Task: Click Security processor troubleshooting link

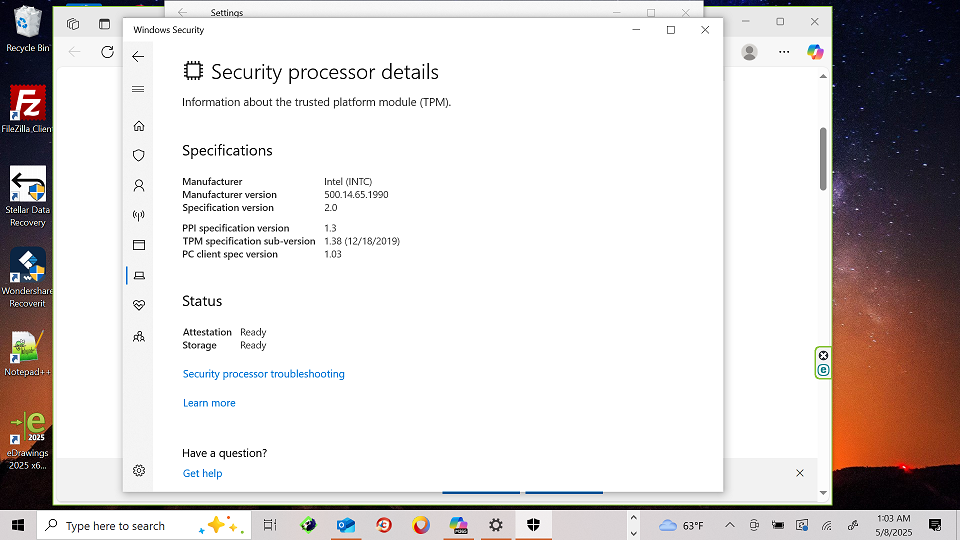Action: 263,374
